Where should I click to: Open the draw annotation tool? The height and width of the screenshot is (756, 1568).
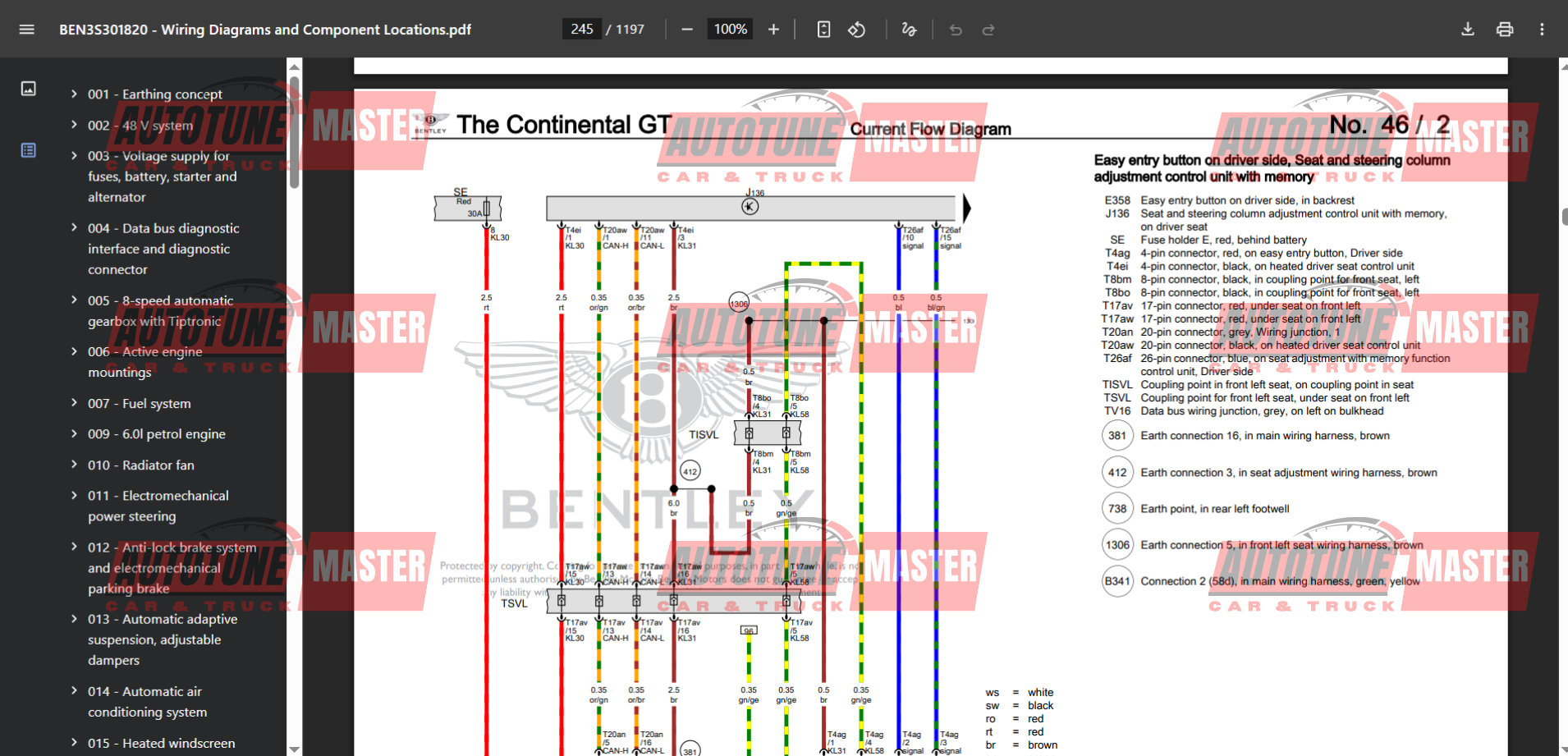coord(909,30)
